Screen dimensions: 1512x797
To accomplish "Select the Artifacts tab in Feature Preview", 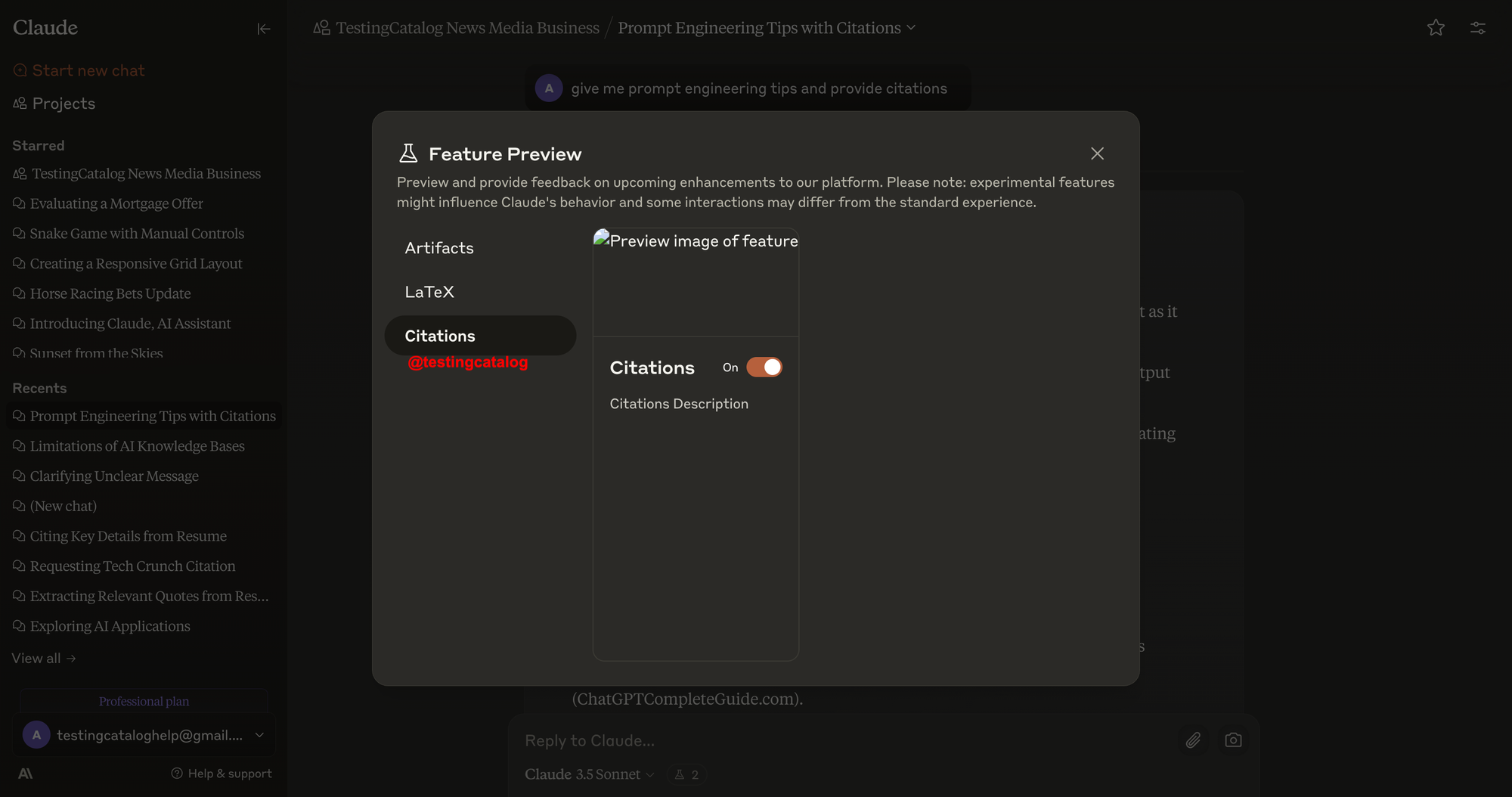I will 439,248.
